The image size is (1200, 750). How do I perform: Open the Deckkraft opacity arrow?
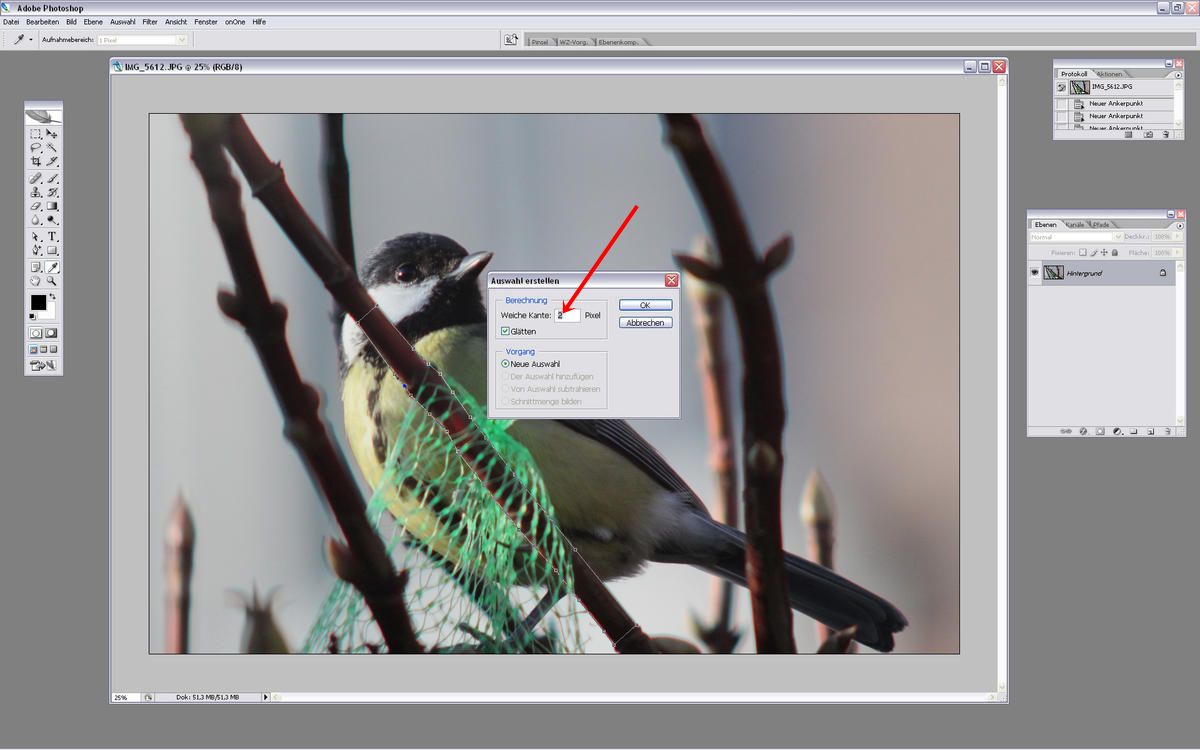tap(1178, 237)
